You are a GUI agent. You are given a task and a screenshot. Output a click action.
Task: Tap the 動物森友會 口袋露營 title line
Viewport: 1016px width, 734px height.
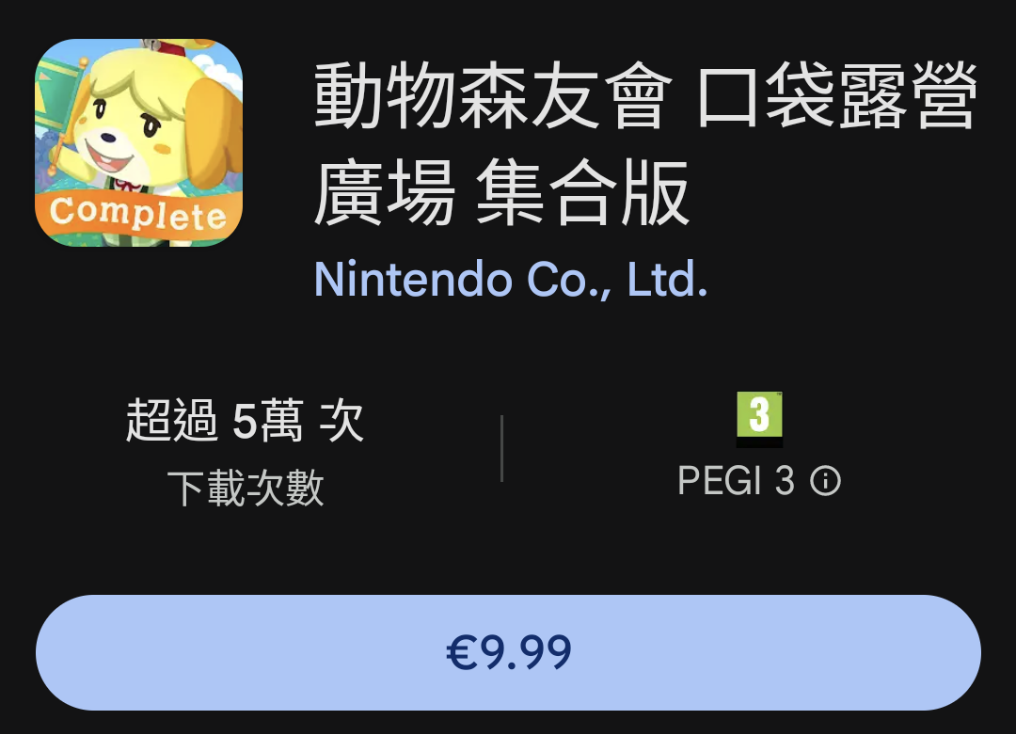[645, 96]
